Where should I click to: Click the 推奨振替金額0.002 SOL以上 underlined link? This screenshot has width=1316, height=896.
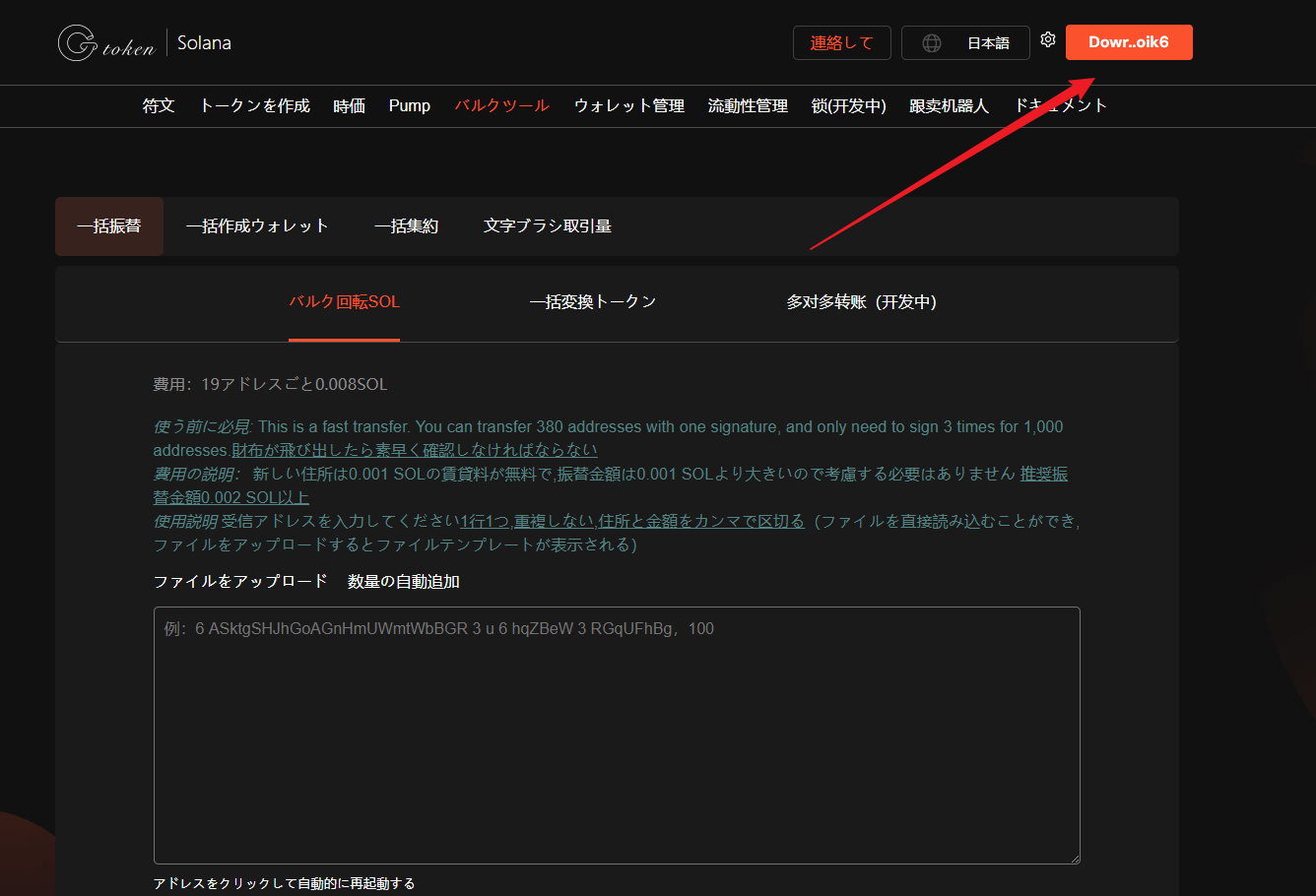click(230, 497)
